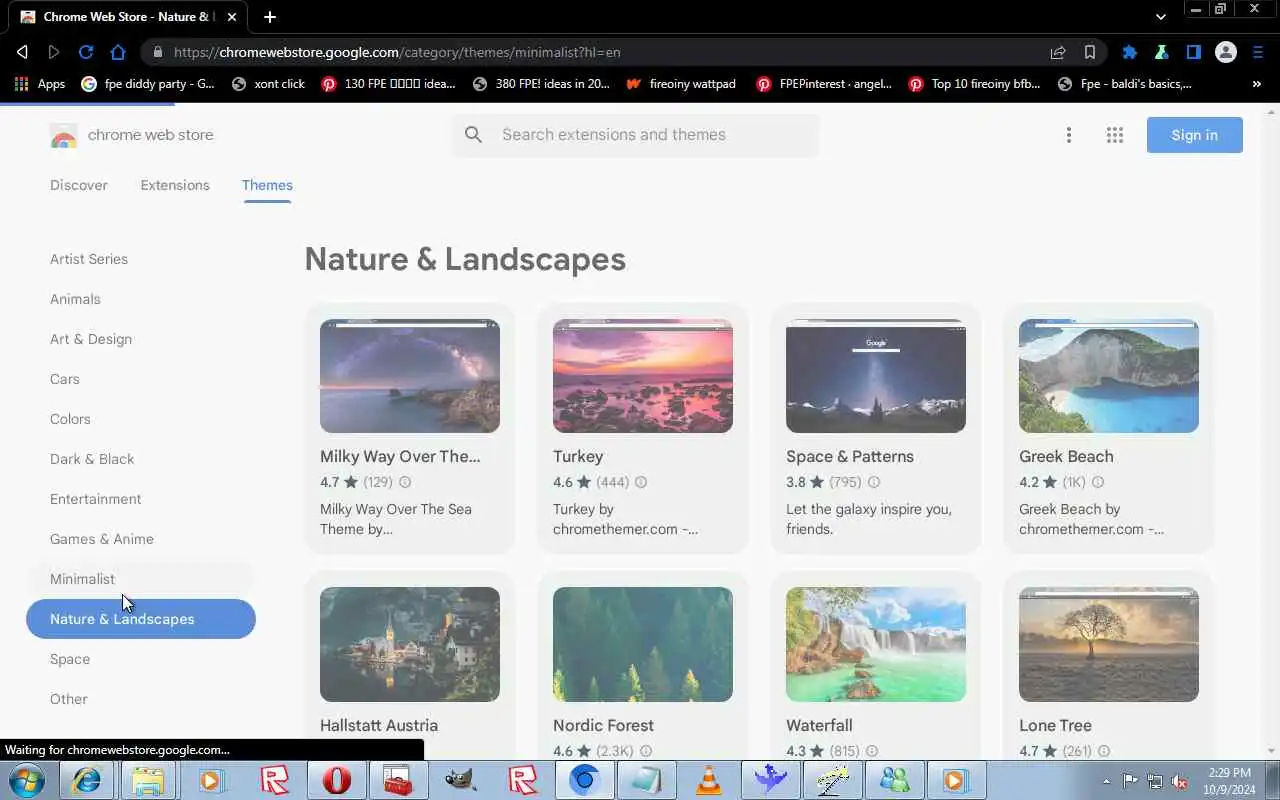Open the Turkey theme thumbnail
This screenshot has width=1280, height=800.
pyautogui.click(x=643, y=376)
